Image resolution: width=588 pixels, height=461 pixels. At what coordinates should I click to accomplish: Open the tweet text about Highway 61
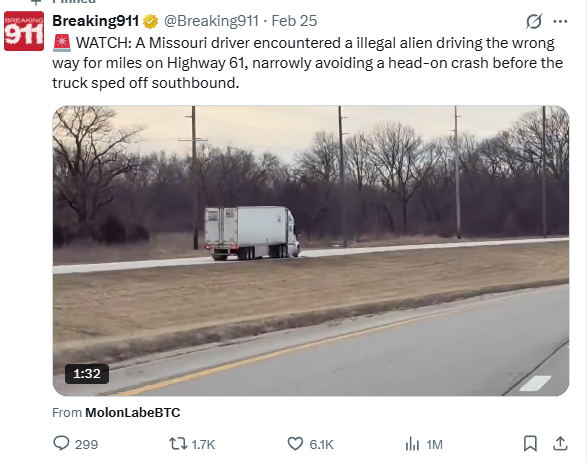tap(308, 63)
